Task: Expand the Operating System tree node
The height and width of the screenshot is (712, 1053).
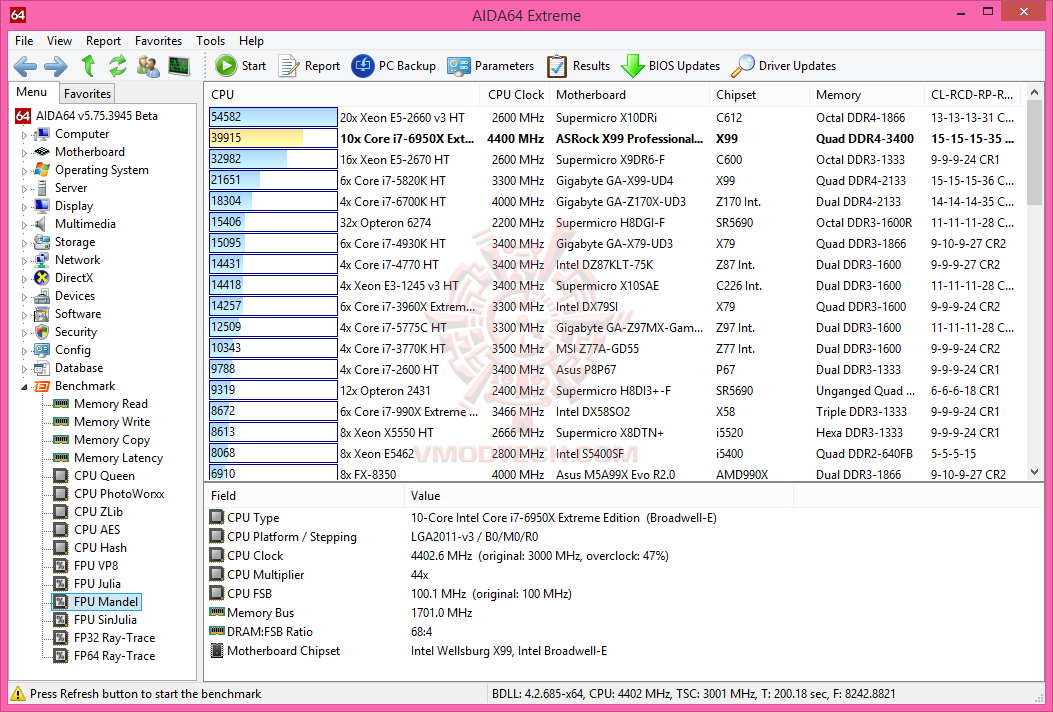Action: pyautogui.click(x=25, y=171)
